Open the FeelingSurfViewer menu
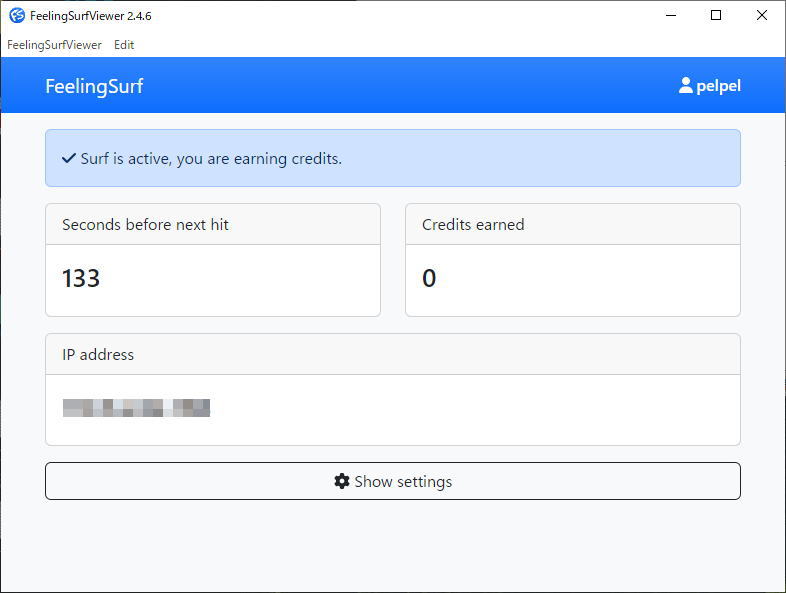 pos(54,45)
